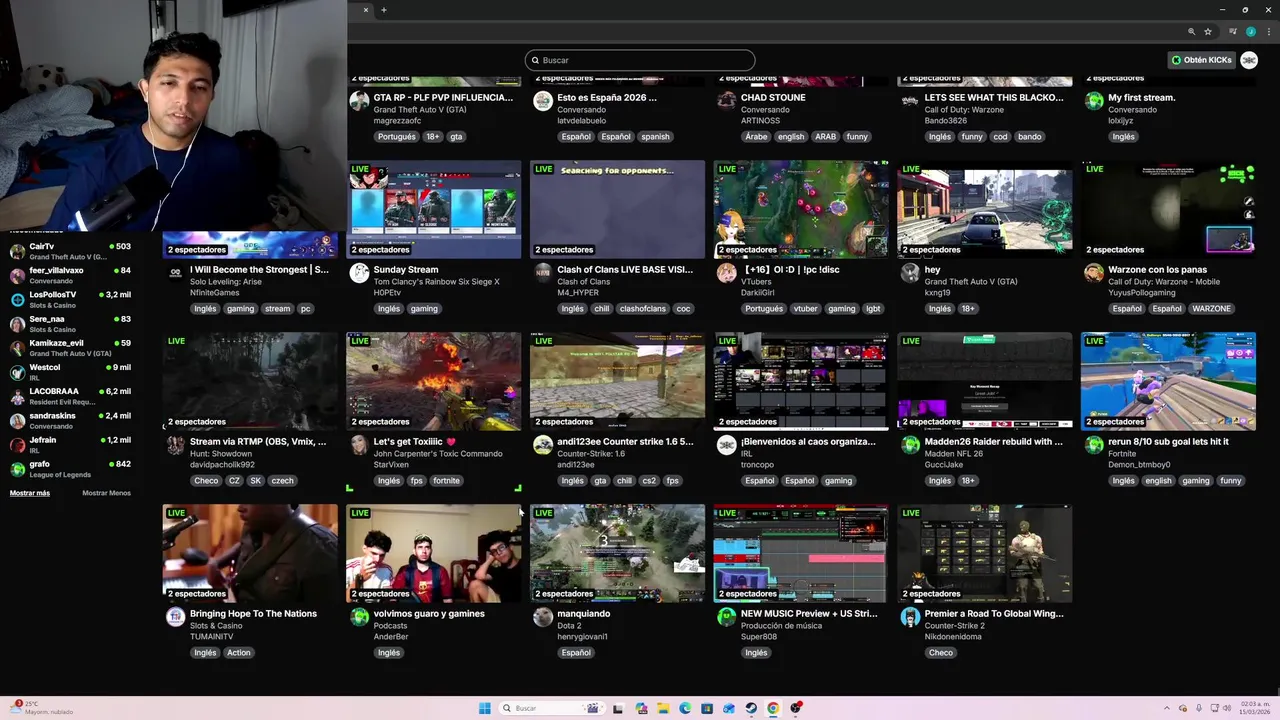Open the 'hey' GTA stream thumbnail
Screen dimensions: 1280x720
pyautogui.click(x=985, y=209)
